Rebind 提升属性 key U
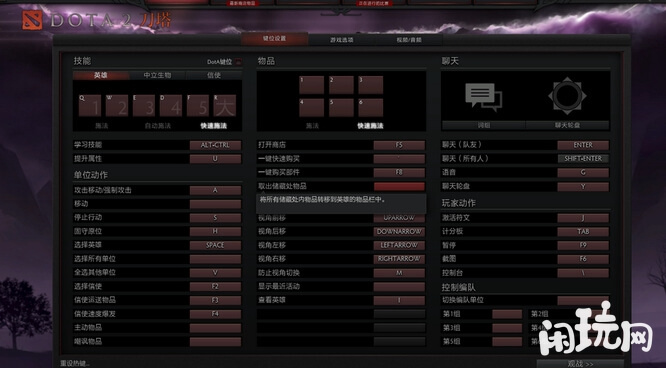The height and width of the screenshot is (368, 666). 215,159
